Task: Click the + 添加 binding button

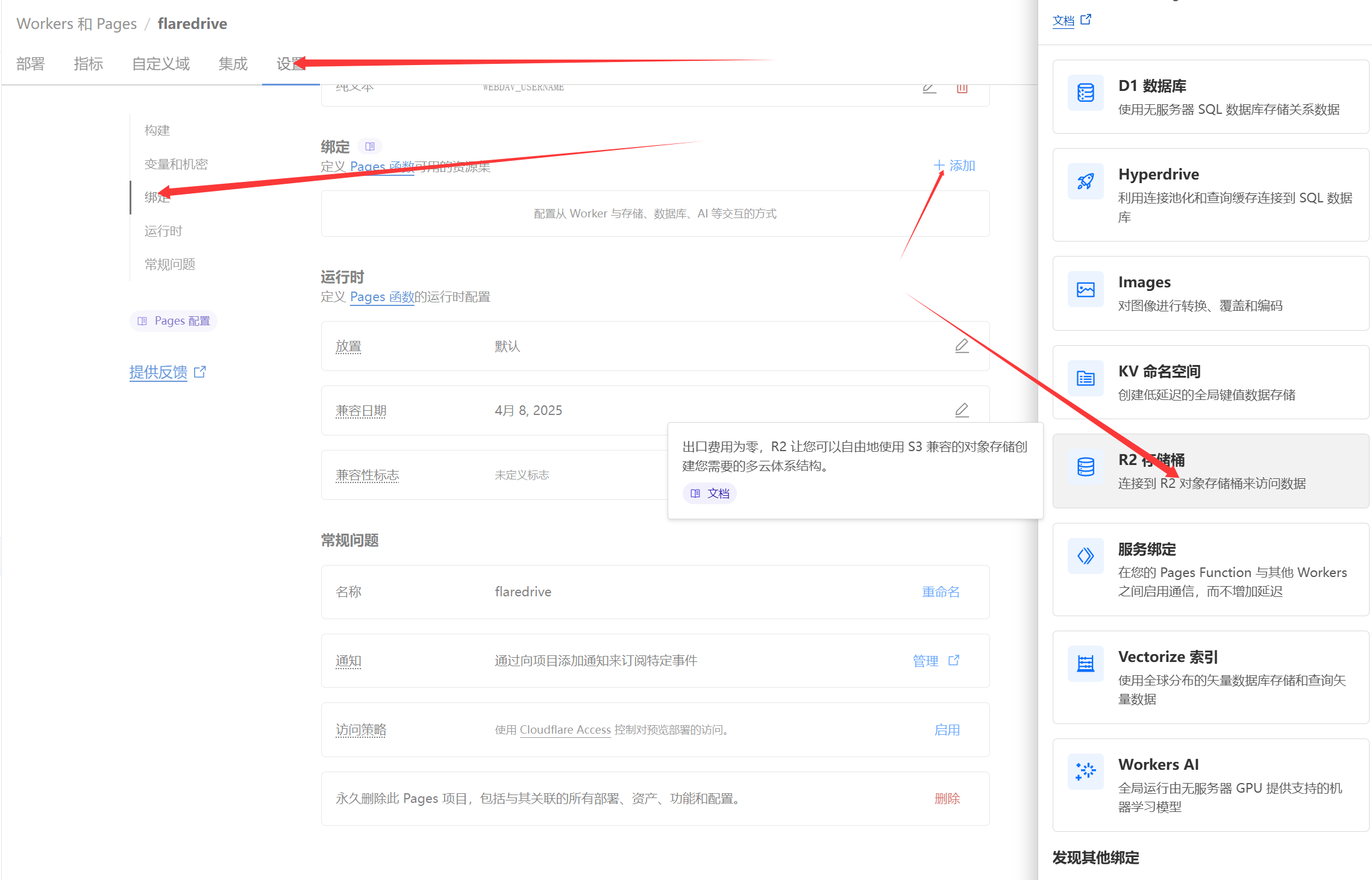Action: (954, 166)
